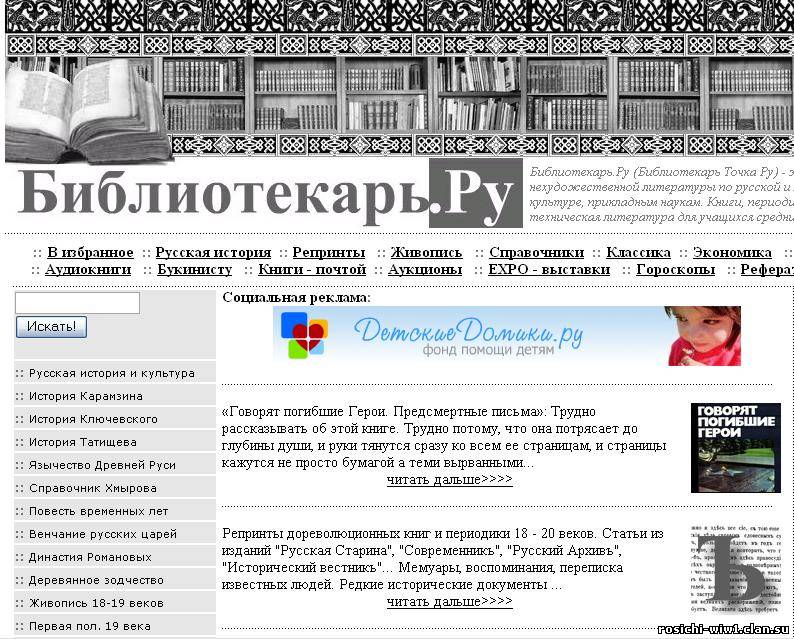The height and width of the screenshot is (639, 794).
Task: Click the Искать! search button
Action: tap(51, 327)
